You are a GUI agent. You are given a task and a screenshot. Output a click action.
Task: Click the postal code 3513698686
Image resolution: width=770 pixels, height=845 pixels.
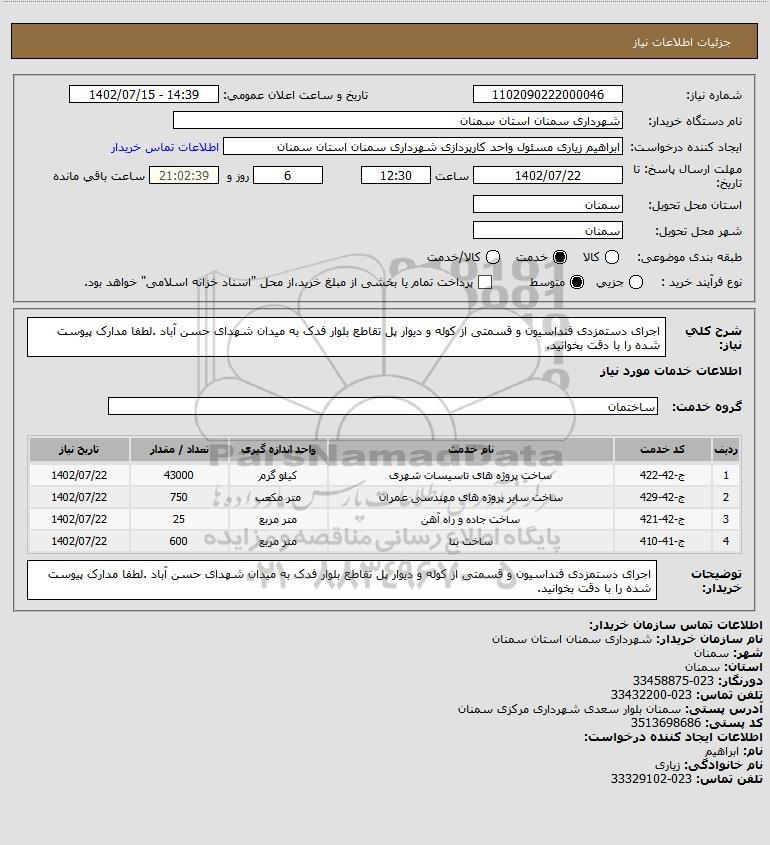point(666,723)
